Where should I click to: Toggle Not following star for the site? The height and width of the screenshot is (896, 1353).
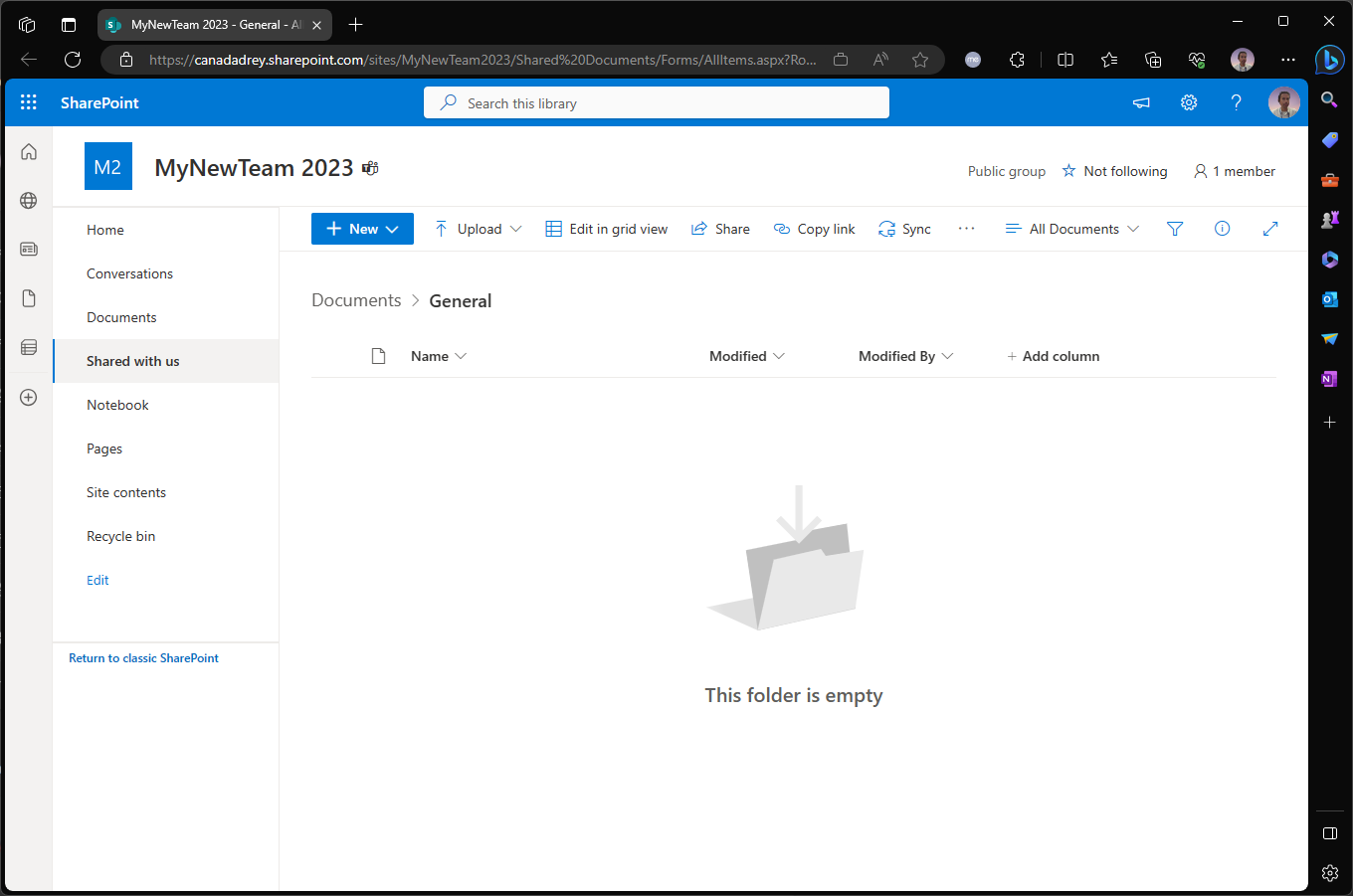(x=1114, y=171)
